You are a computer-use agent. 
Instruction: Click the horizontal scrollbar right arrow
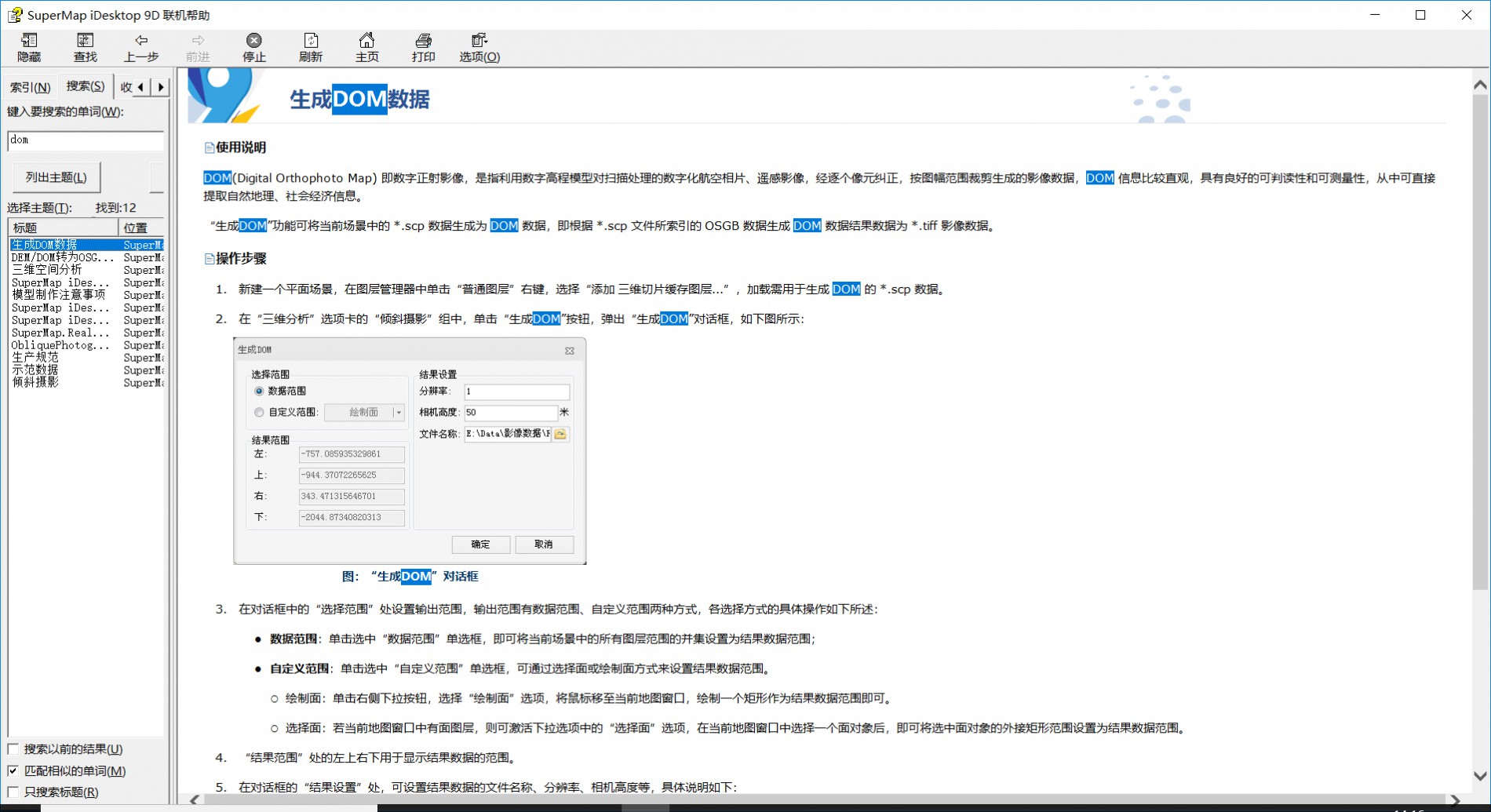click(1456, 800)
